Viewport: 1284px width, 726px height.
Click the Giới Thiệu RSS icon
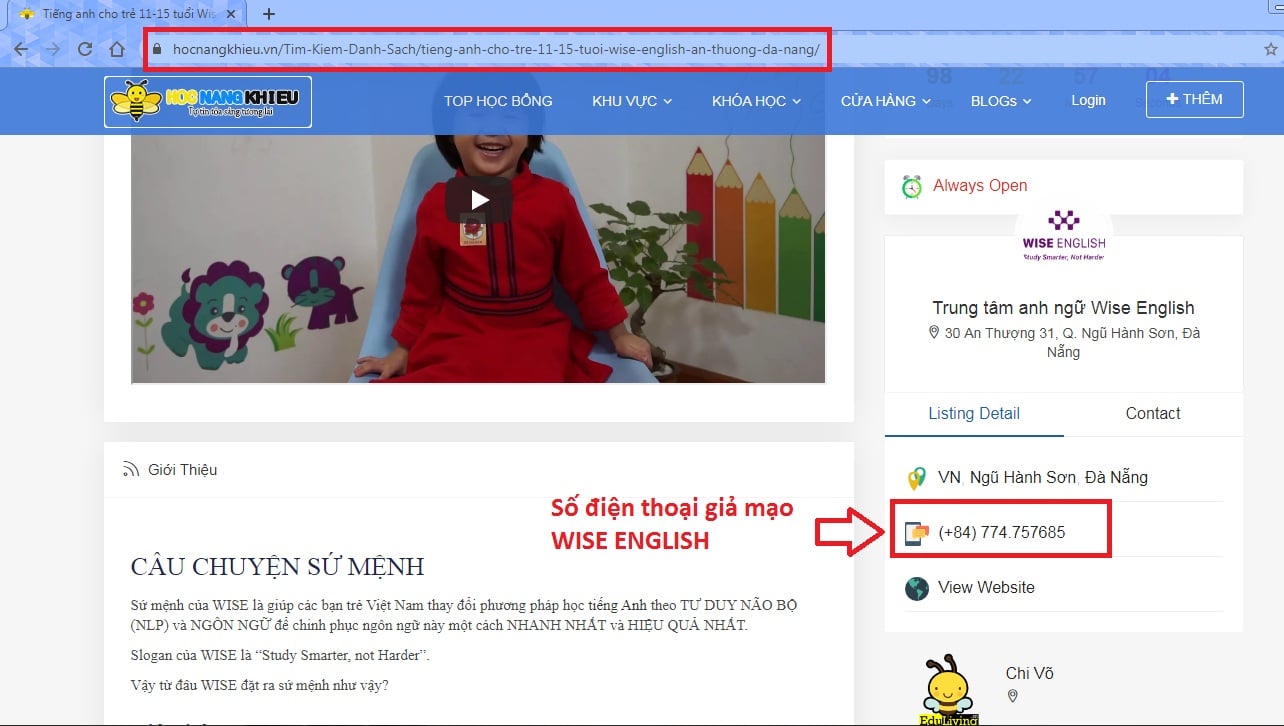click(130, 469)
